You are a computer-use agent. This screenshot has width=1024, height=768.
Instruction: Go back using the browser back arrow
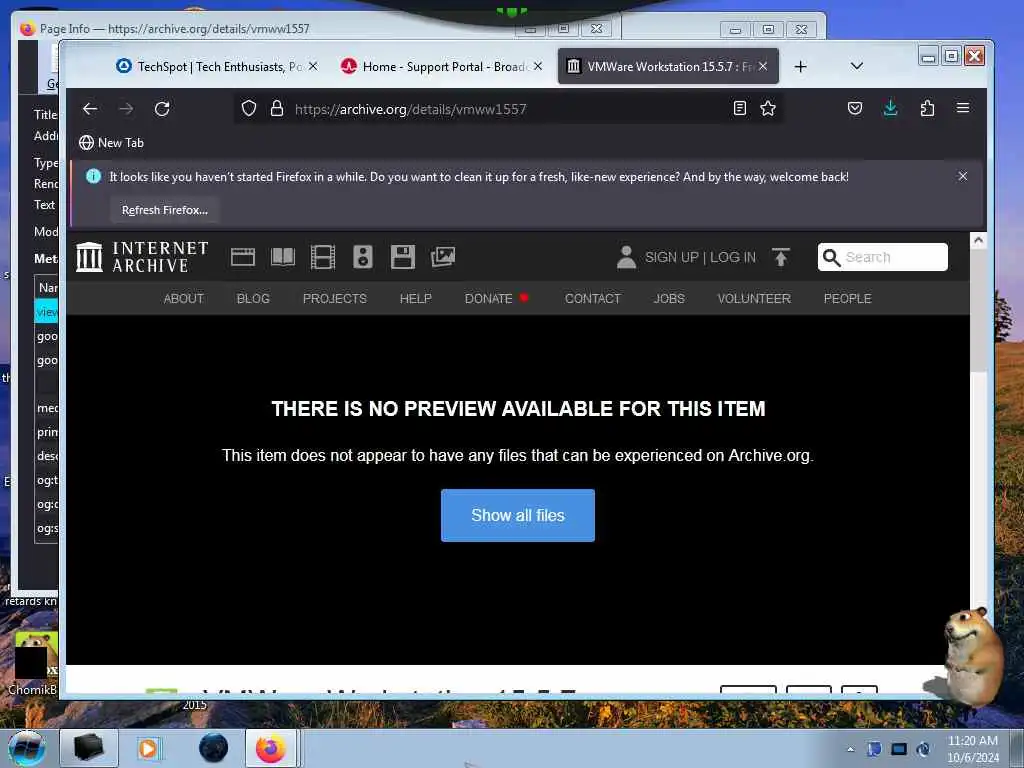(x=90, y=109)
